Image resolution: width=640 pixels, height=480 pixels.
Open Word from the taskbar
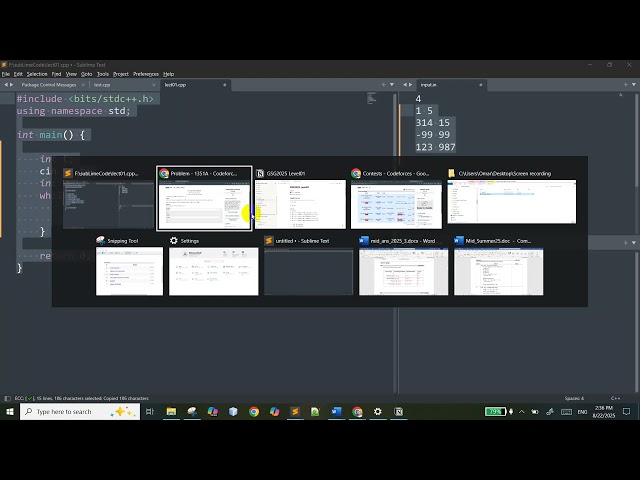[336, 412]
